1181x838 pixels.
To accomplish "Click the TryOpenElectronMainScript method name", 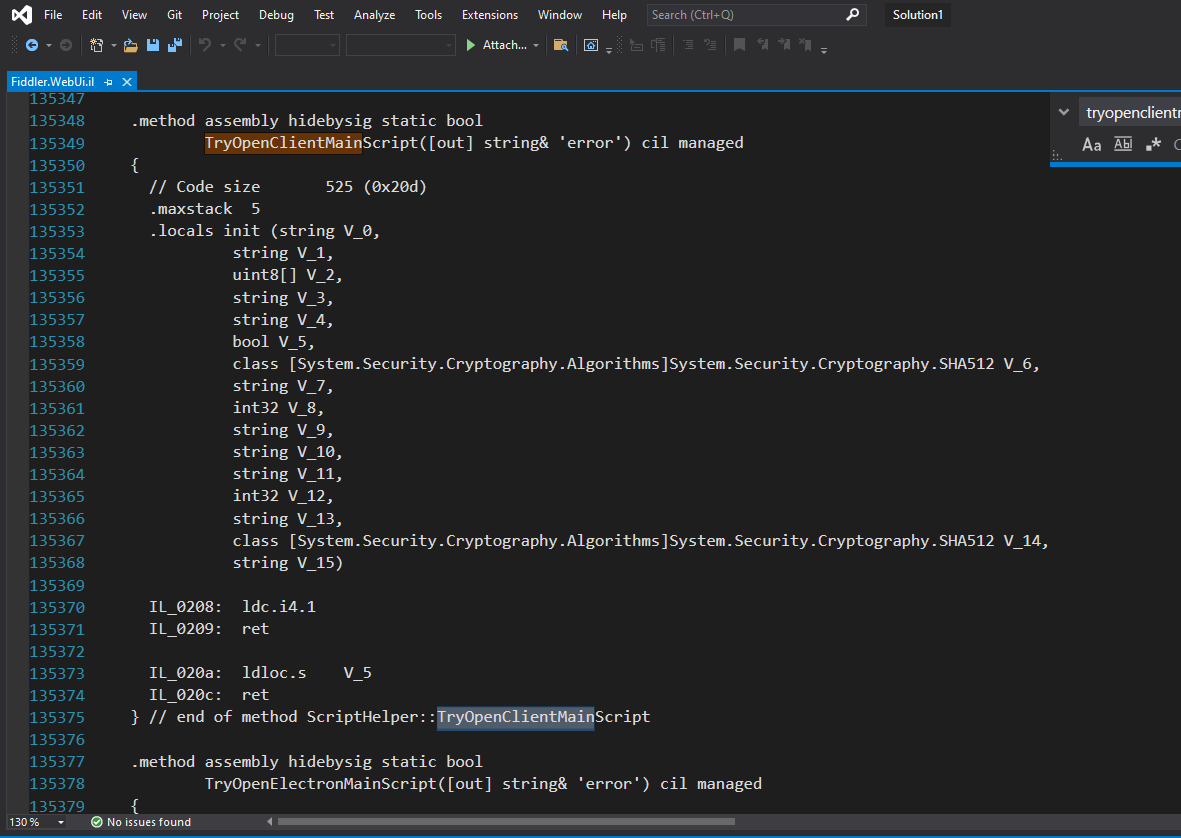I will point(321,784).
